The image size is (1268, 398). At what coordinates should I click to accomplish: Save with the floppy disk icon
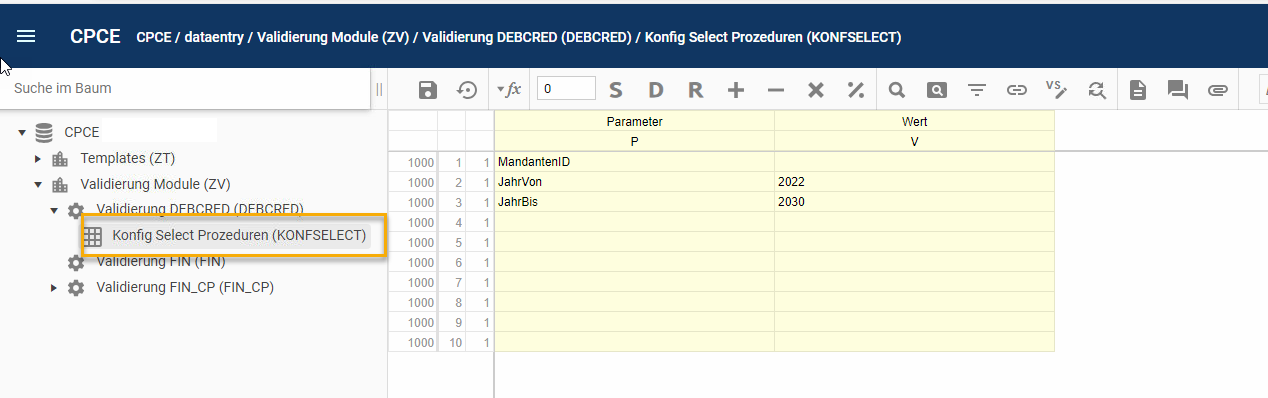click(428, 90)
